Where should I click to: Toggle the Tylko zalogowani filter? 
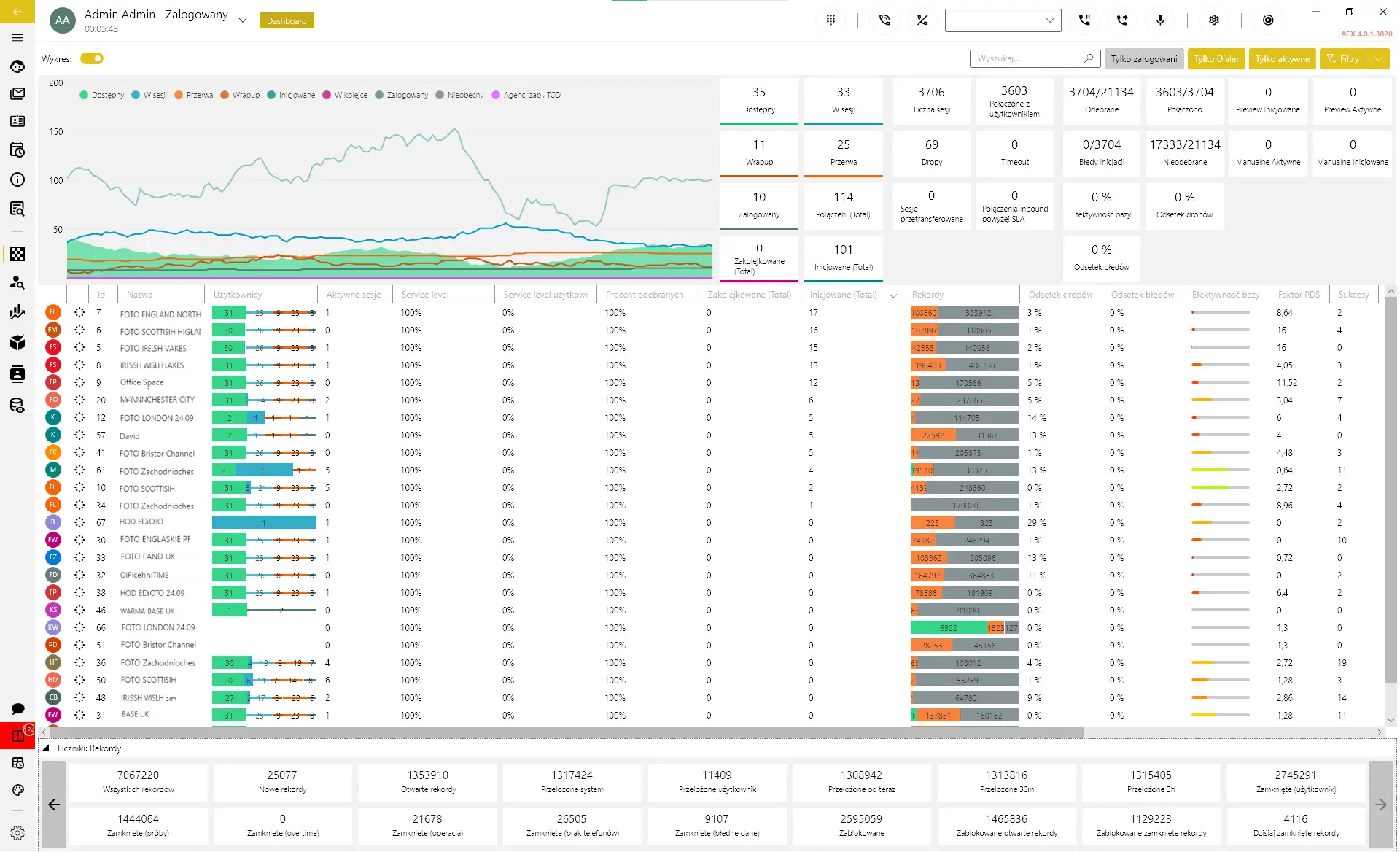pyautogui.click(x=1143, y=59)
